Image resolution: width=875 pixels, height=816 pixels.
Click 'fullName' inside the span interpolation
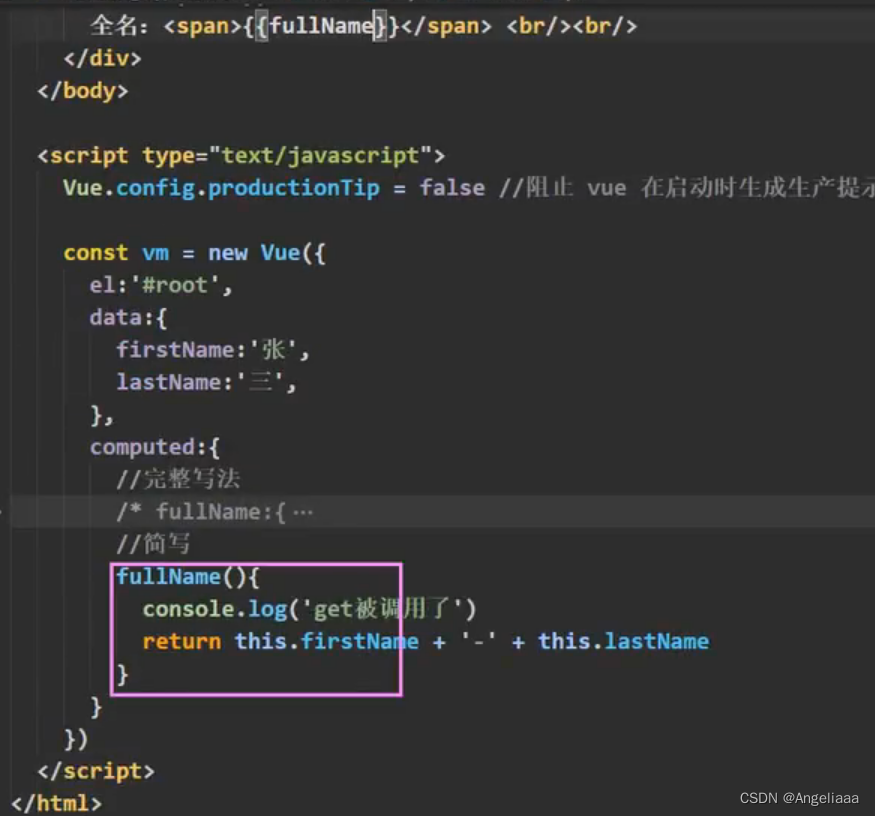click(321, 26)
